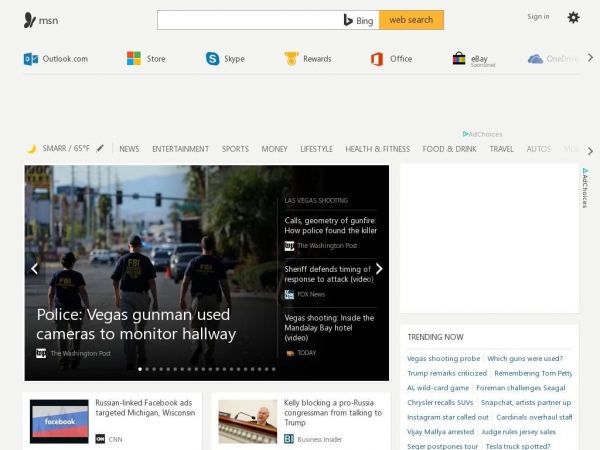The height and width of the screenshot is (450, 600).
Task: Open trending topic Remembering Tom Petty
Action: 533,373
